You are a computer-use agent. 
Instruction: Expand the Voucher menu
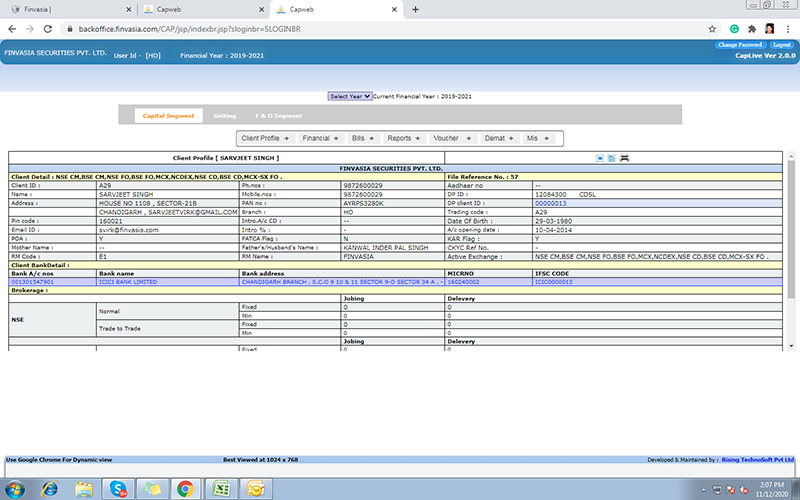(x=453, y=138)
